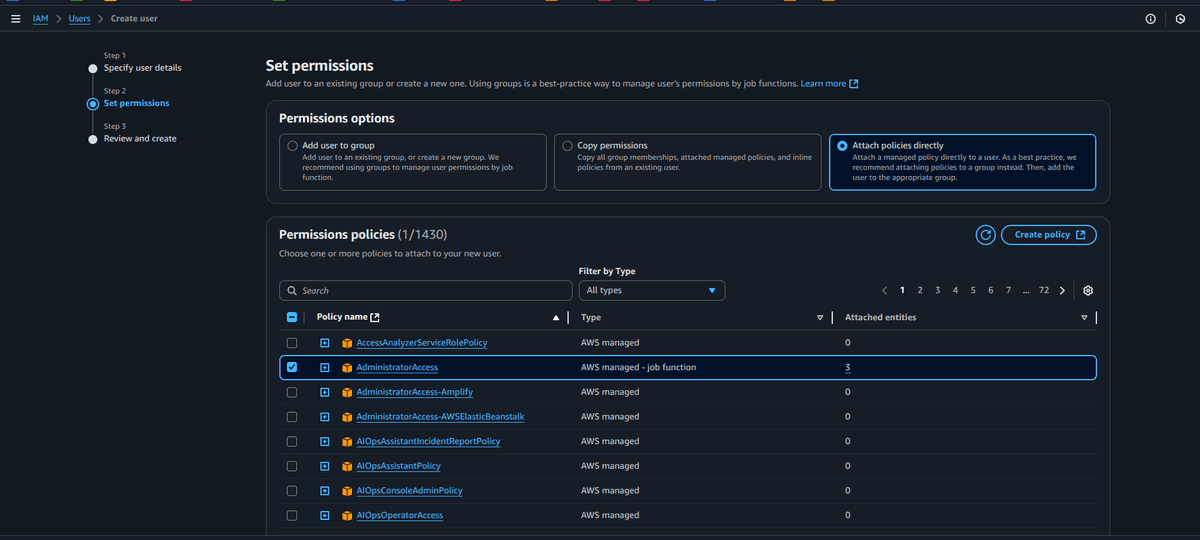
Task: Click the orange policy icon for AIOpsAssistantPolicy
Action: pyautogui.click(x=347, y=466)
